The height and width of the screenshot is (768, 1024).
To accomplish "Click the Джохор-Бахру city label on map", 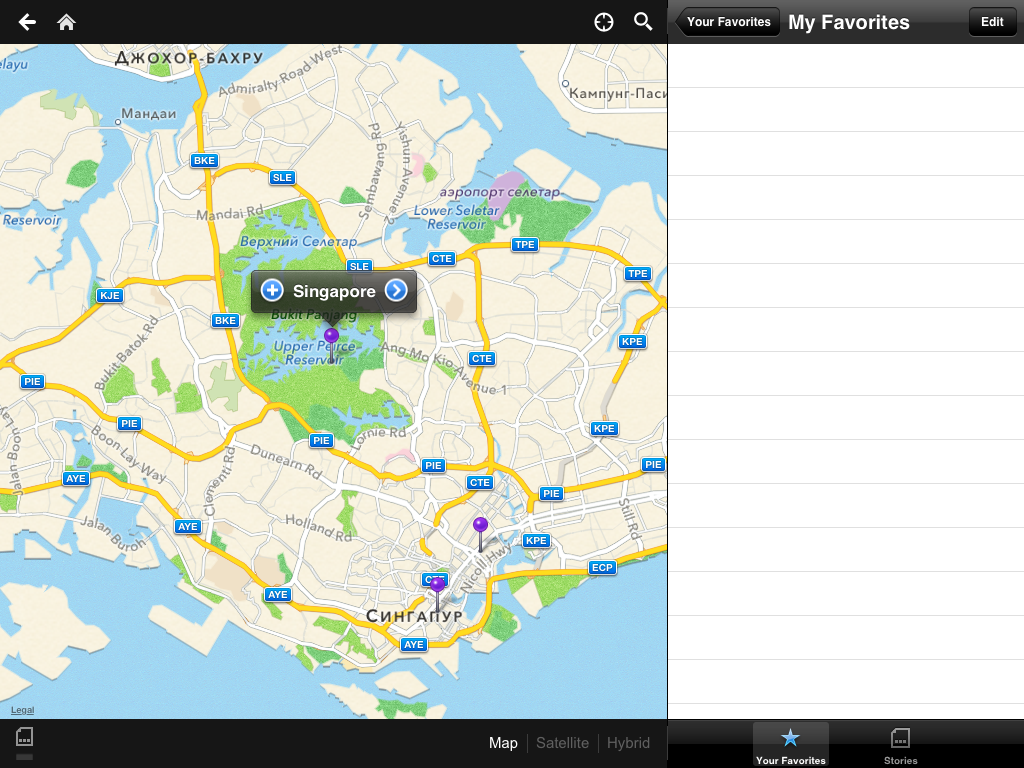I will [x=189, y=58].
